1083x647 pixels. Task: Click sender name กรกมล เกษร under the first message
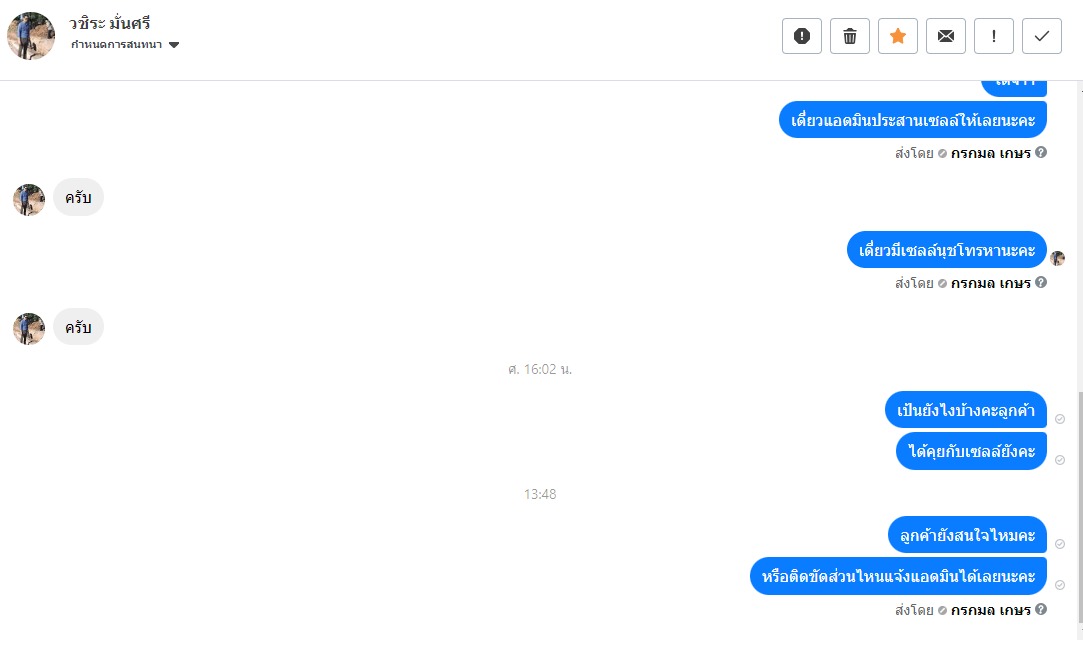(990, 153)
